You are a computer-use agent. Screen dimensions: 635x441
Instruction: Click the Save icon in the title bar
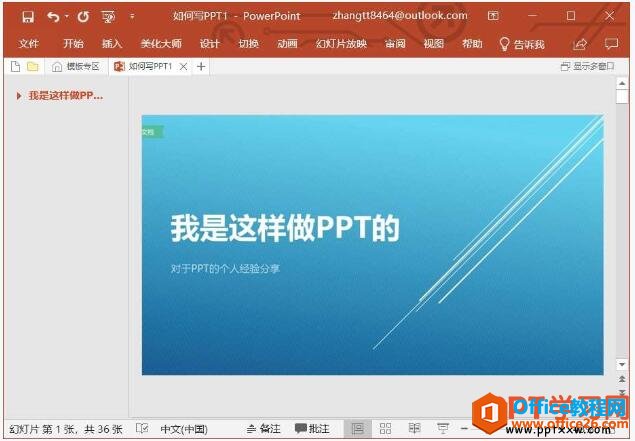click(x=28, y=17)
